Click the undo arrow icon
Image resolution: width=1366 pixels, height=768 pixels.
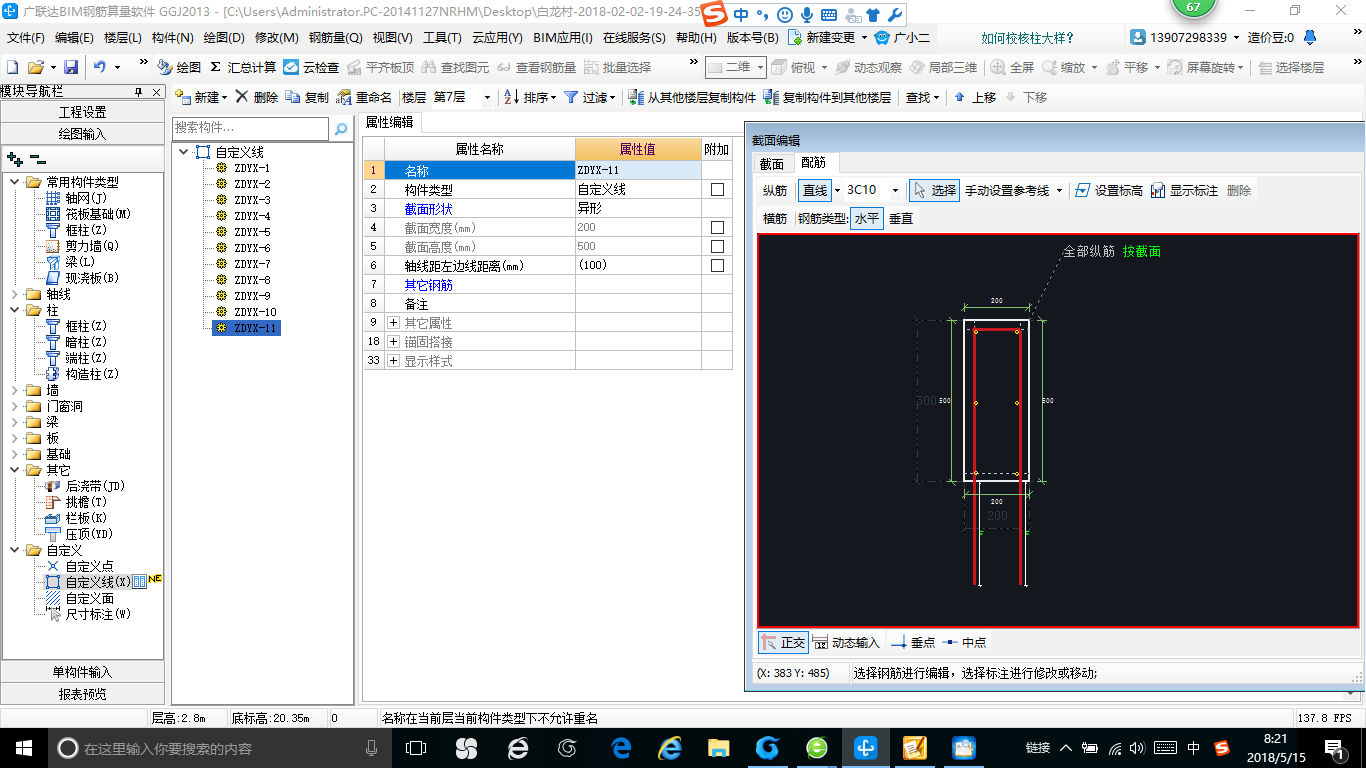pyautogui.click(x=100, y=67)
